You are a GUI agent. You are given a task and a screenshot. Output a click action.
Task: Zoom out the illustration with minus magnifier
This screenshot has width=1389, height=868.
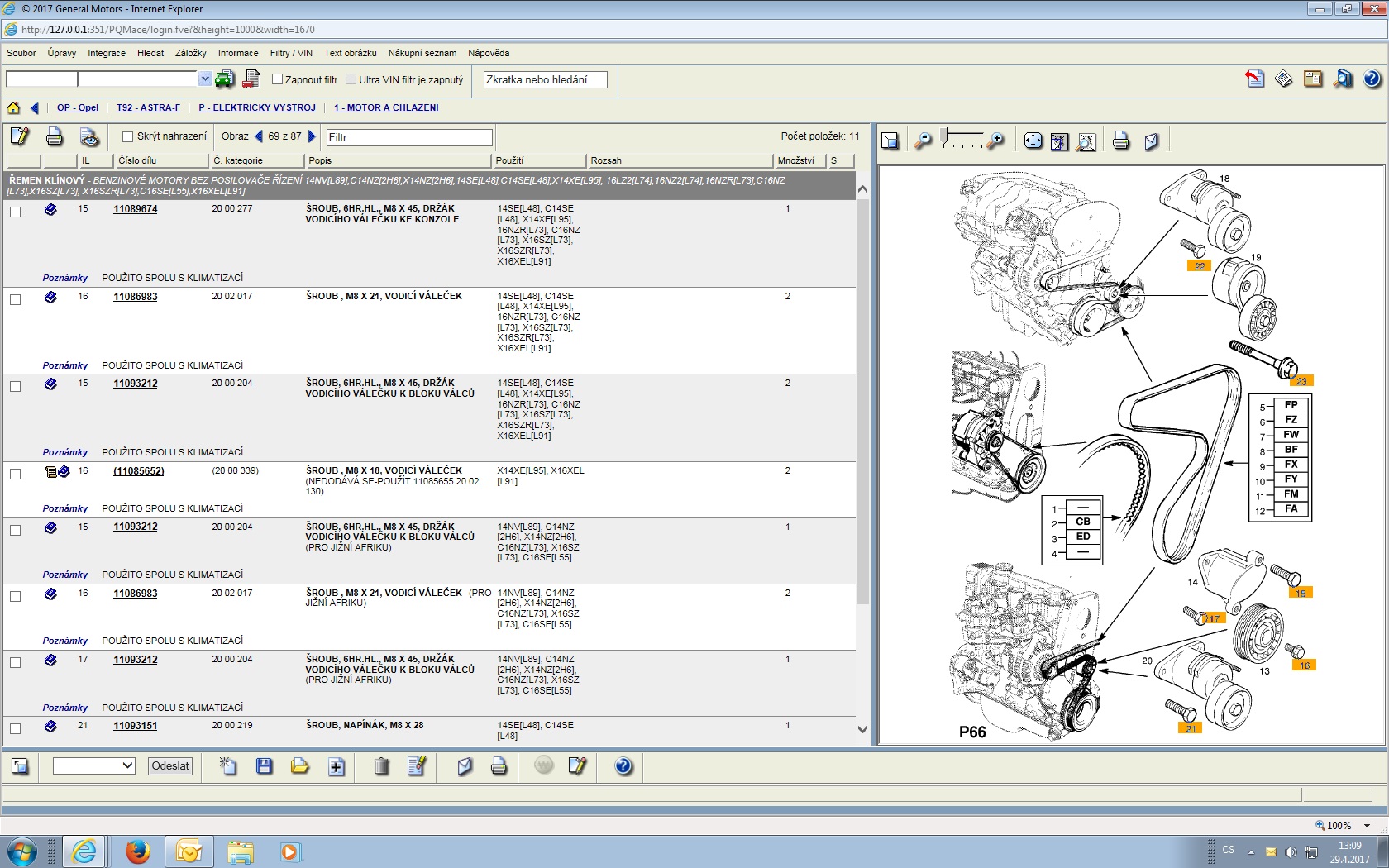coord(923,141)
